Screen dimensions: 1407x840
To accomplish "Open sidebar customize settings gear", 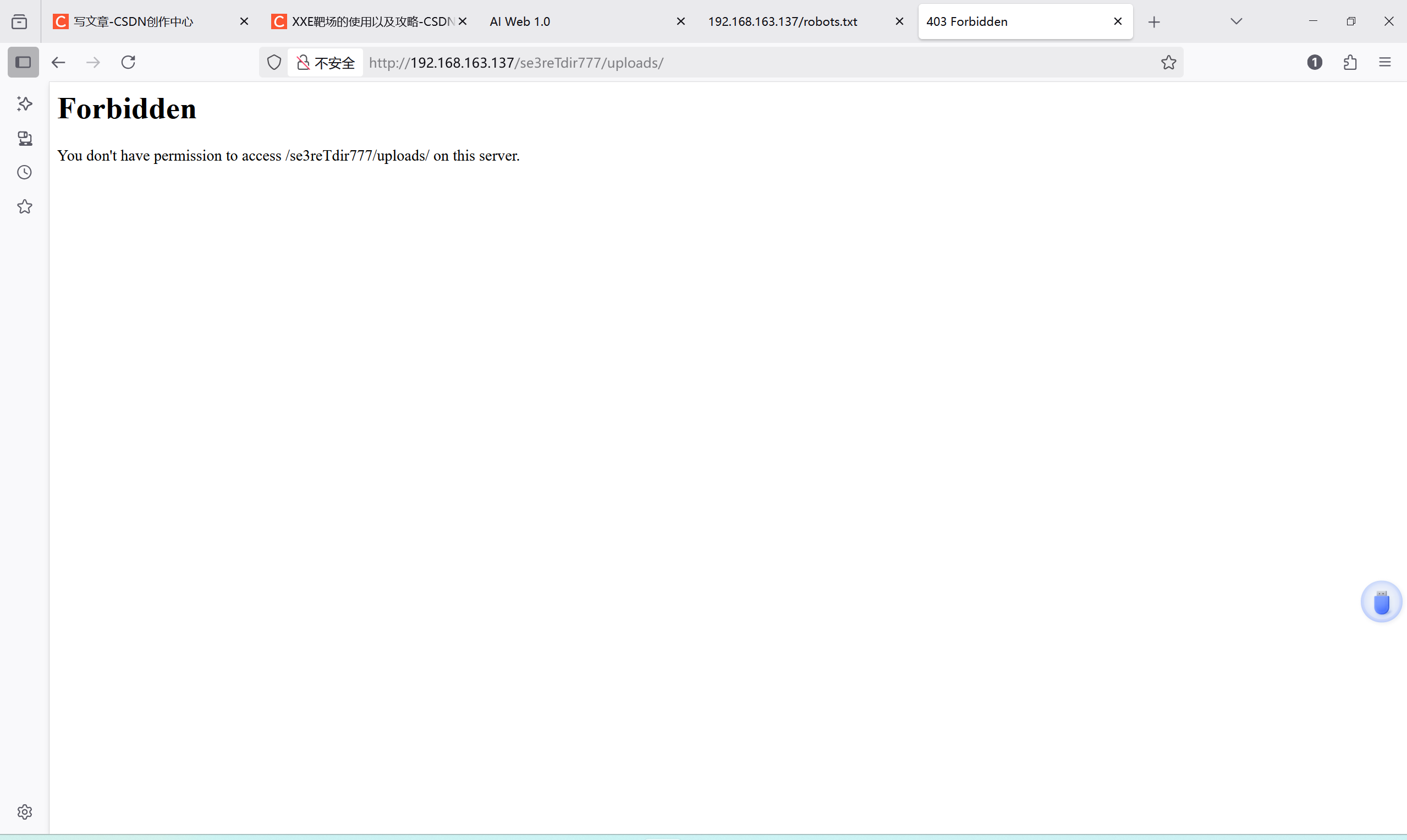I will click(x=24, y=812).
